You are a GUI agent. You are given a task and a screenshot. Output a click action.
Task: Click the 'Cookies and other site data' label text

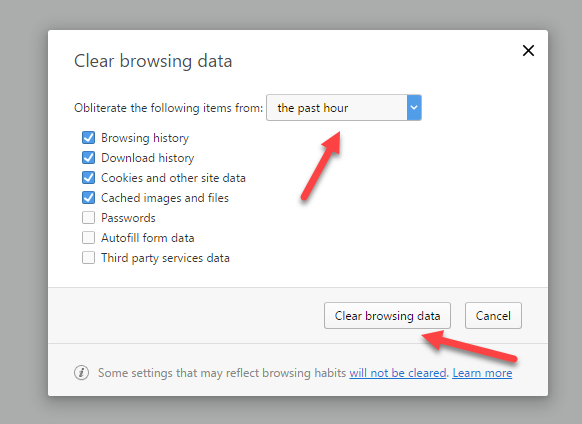(x=173, y=178)
